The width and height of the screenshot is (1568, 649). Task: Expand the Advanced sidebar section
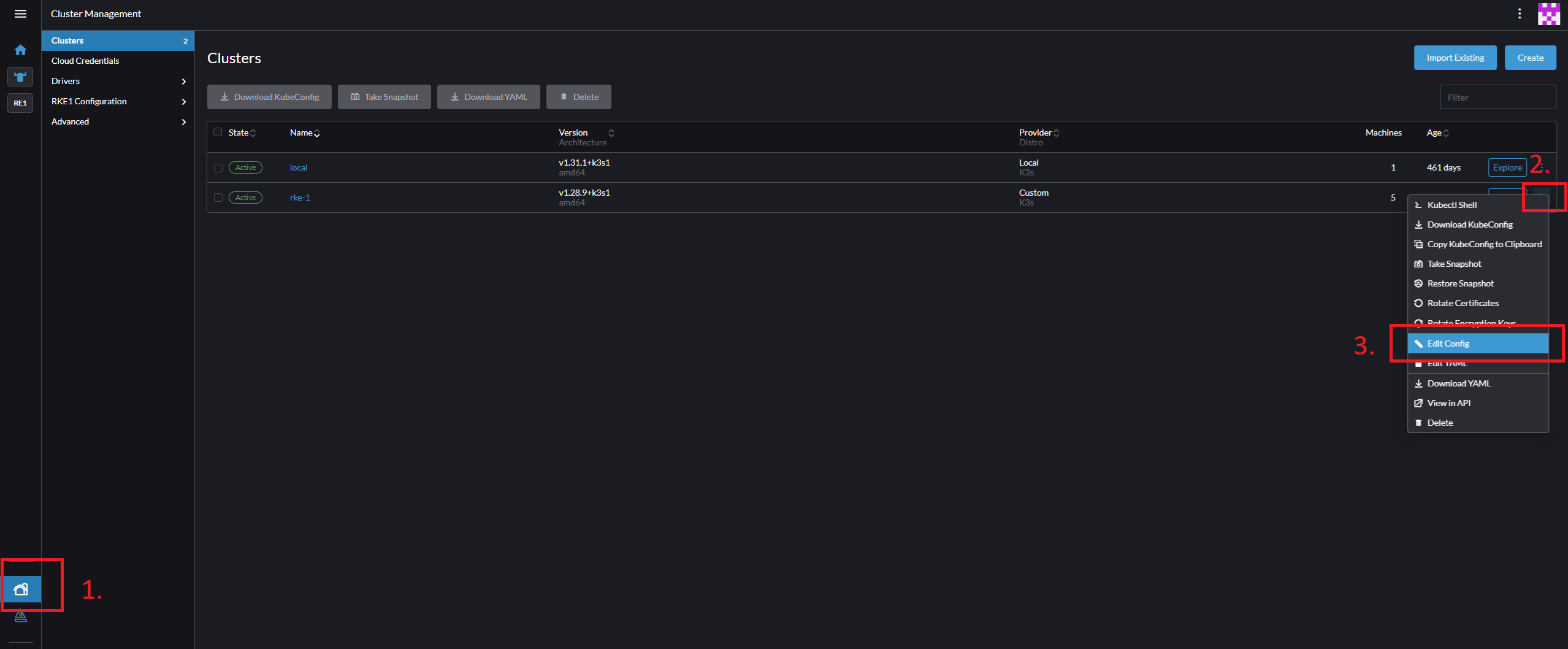tap(117, 121)
